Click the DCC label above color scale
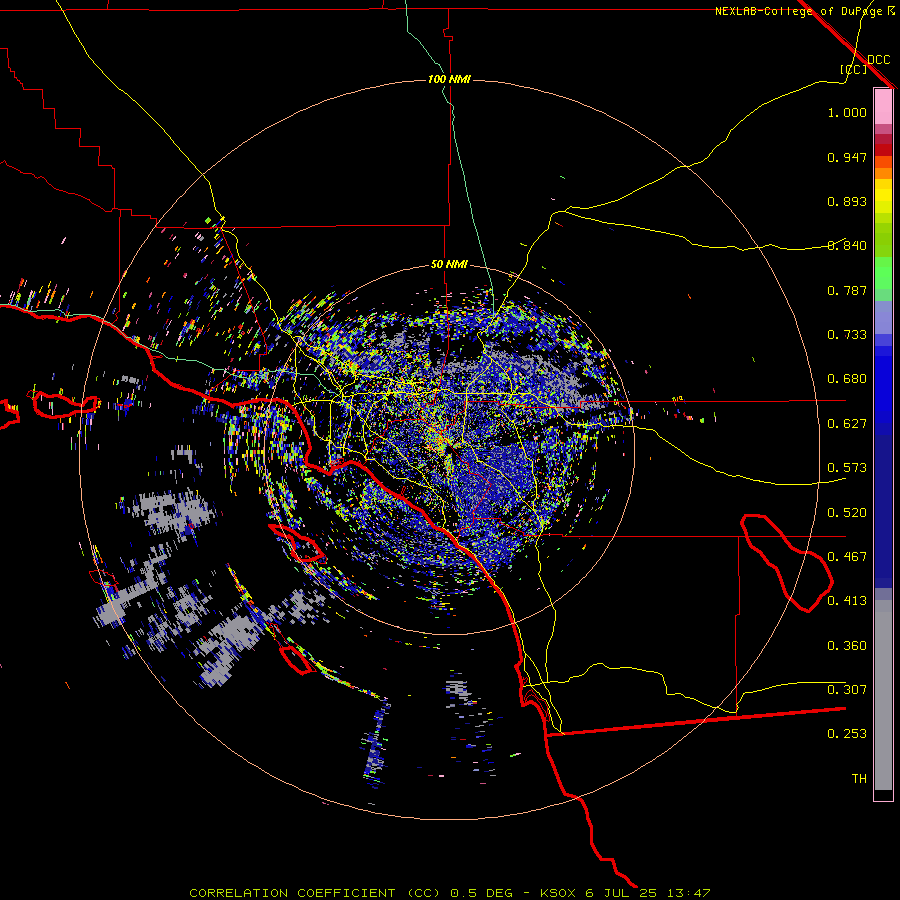 click(x=879, y=60)
